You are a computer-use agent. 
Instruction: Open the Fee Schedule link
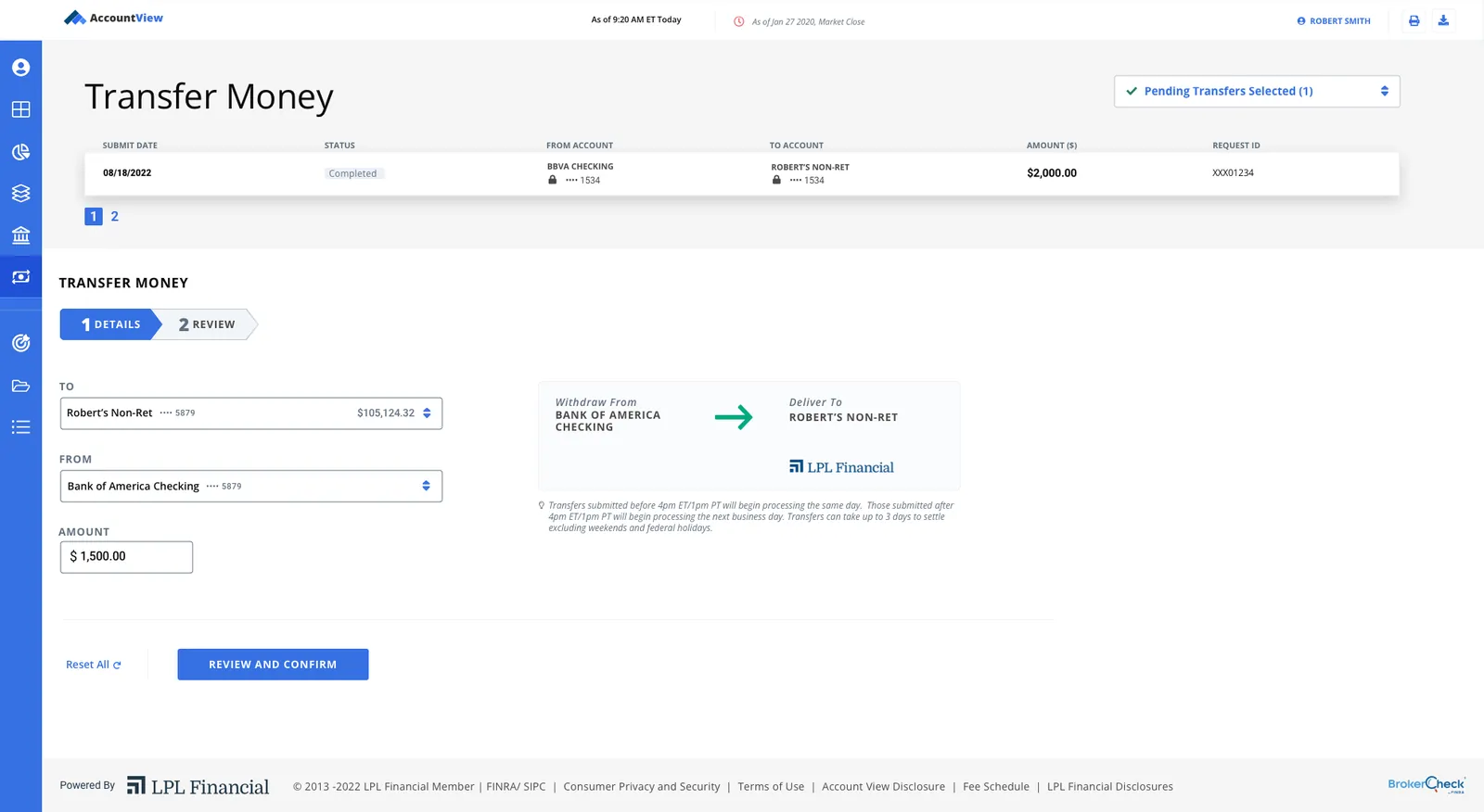996,786
